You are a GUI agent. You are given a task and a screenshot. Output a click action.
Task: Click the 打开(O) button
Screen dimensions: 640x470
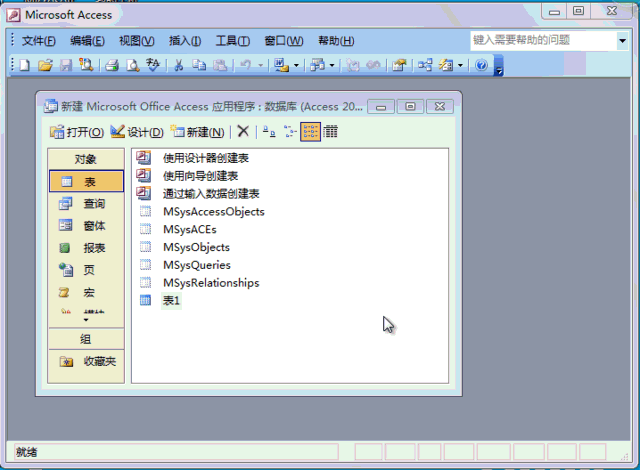[77, 132]
